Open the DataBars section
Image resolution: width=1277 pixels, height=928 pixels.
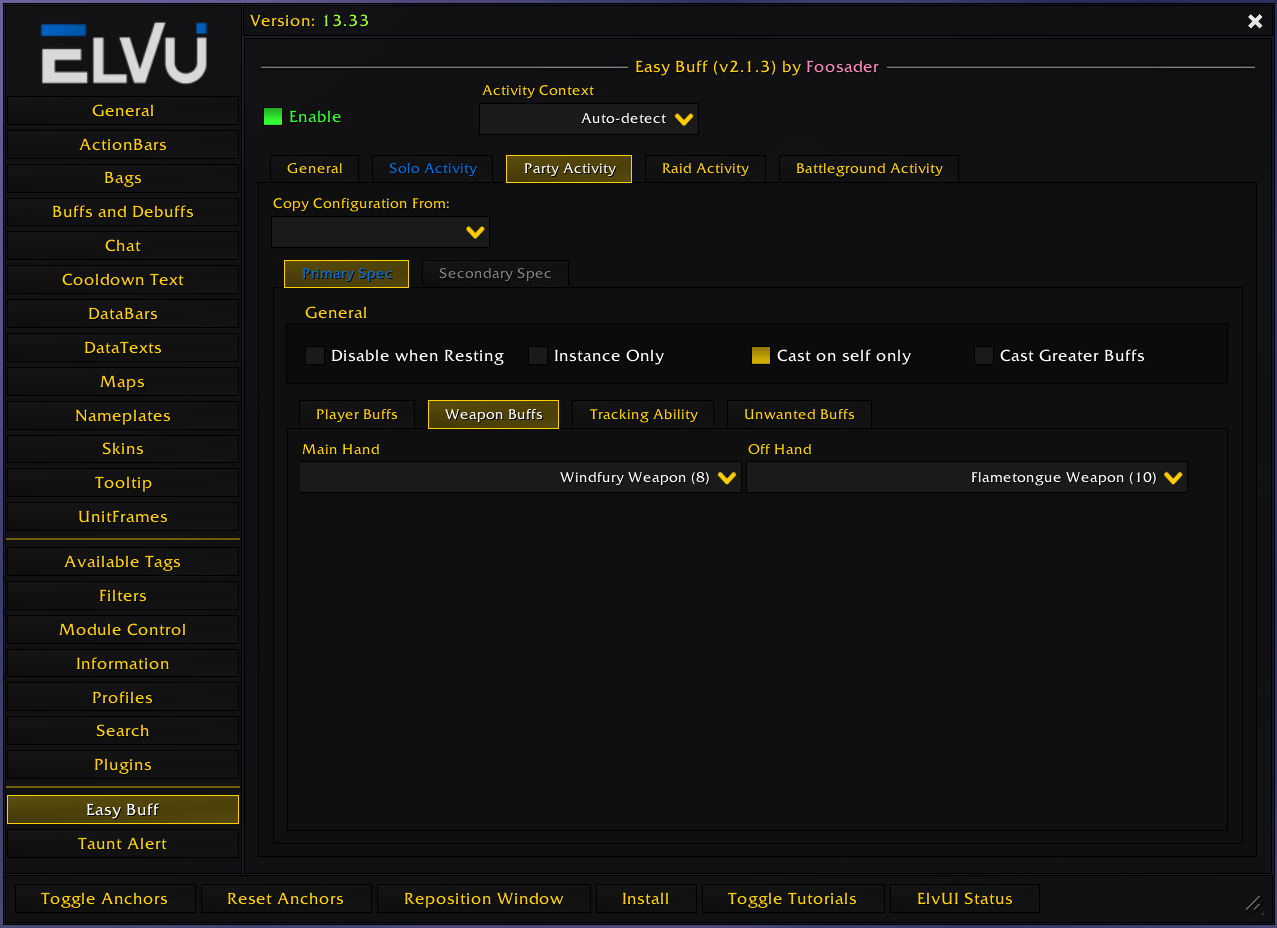click(x=123, y=314)
